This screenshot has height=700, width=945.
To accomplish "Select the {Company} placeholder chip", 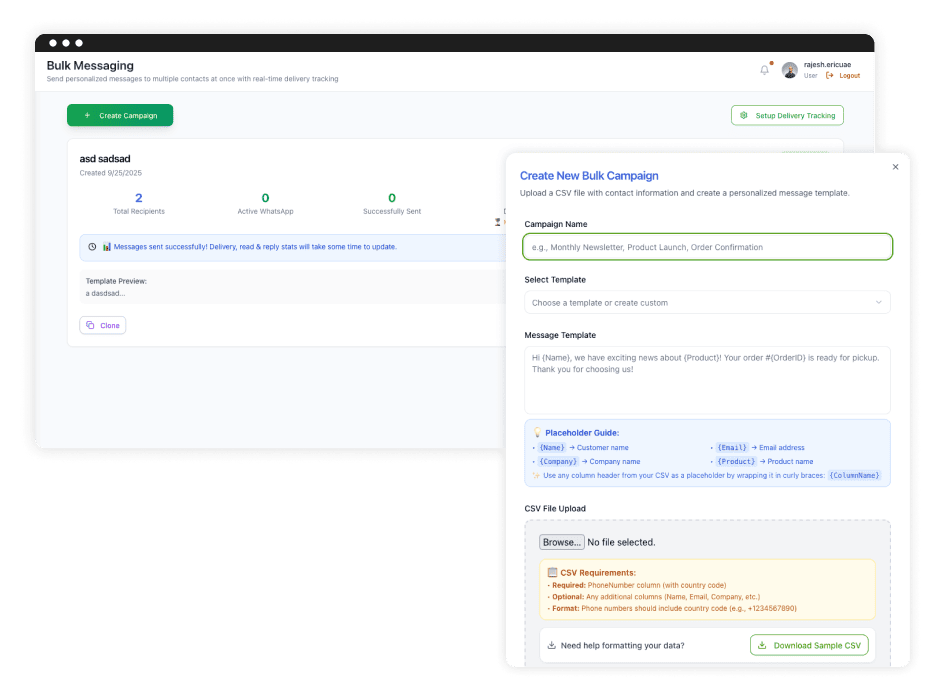I will (x=557, y=461).
